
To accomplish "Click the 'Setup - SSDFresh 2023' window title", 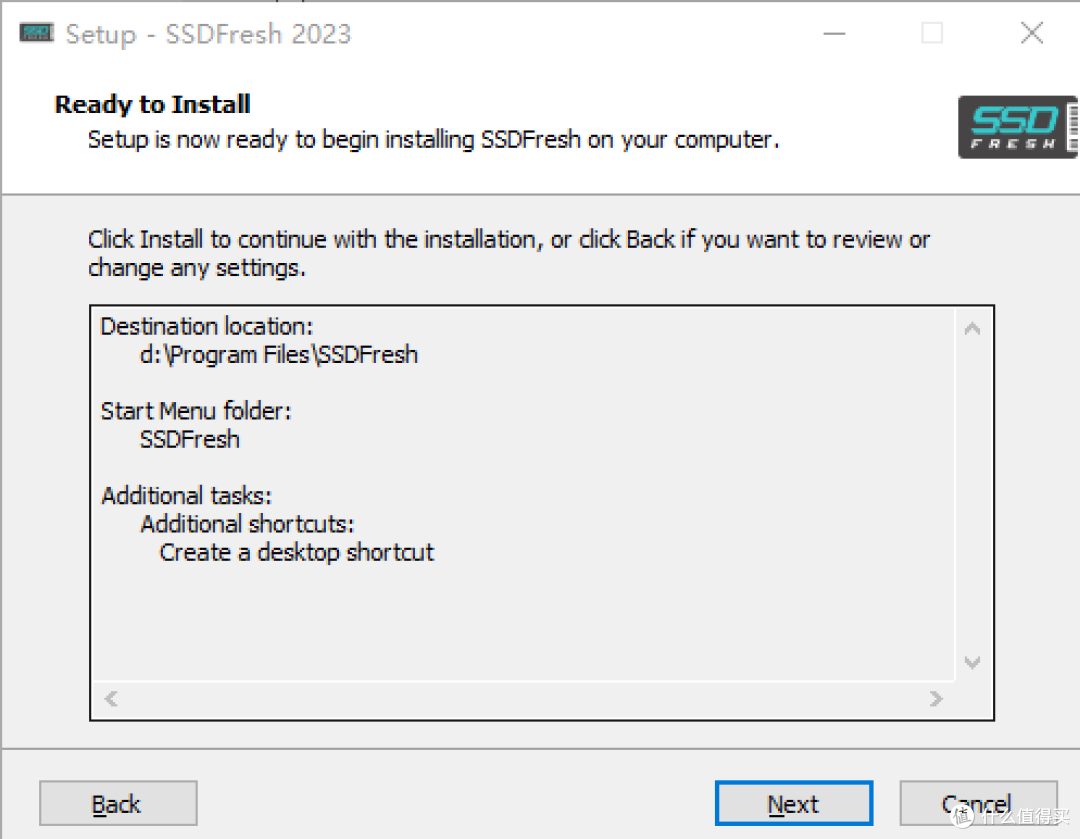I will point(208,34).
